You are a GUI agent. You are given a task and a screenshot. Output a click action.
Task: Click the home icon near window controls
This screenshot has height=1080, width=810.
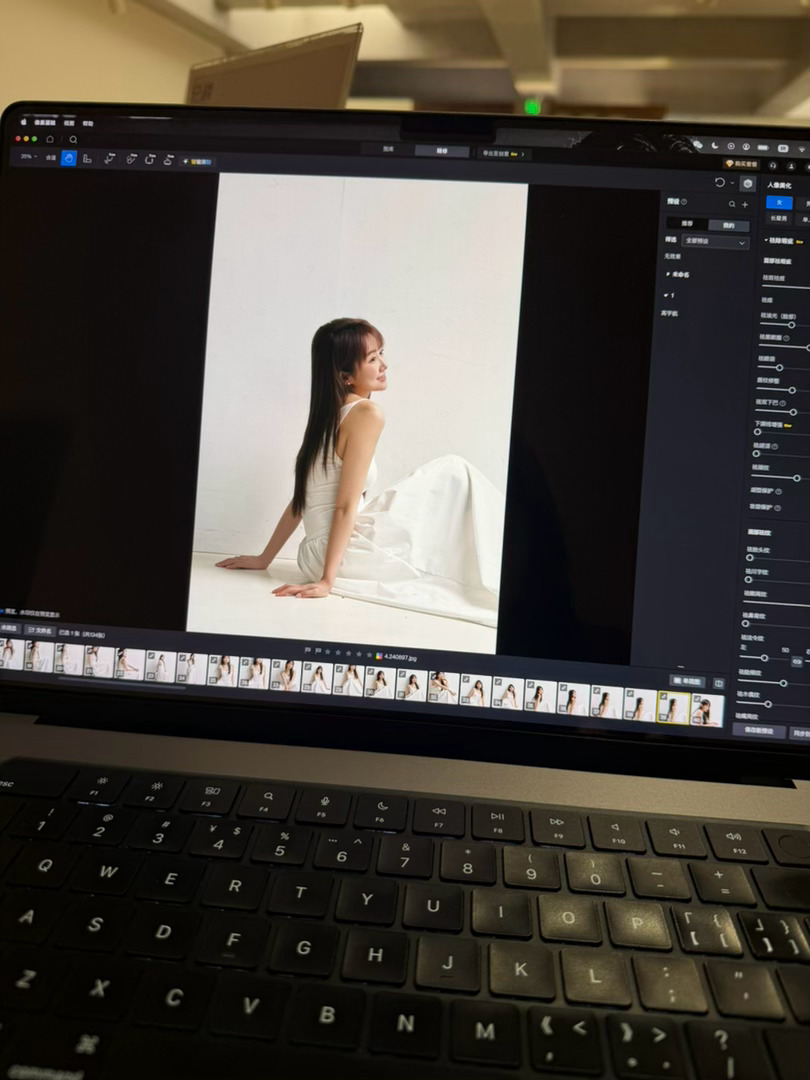click(x=50, y=139)
